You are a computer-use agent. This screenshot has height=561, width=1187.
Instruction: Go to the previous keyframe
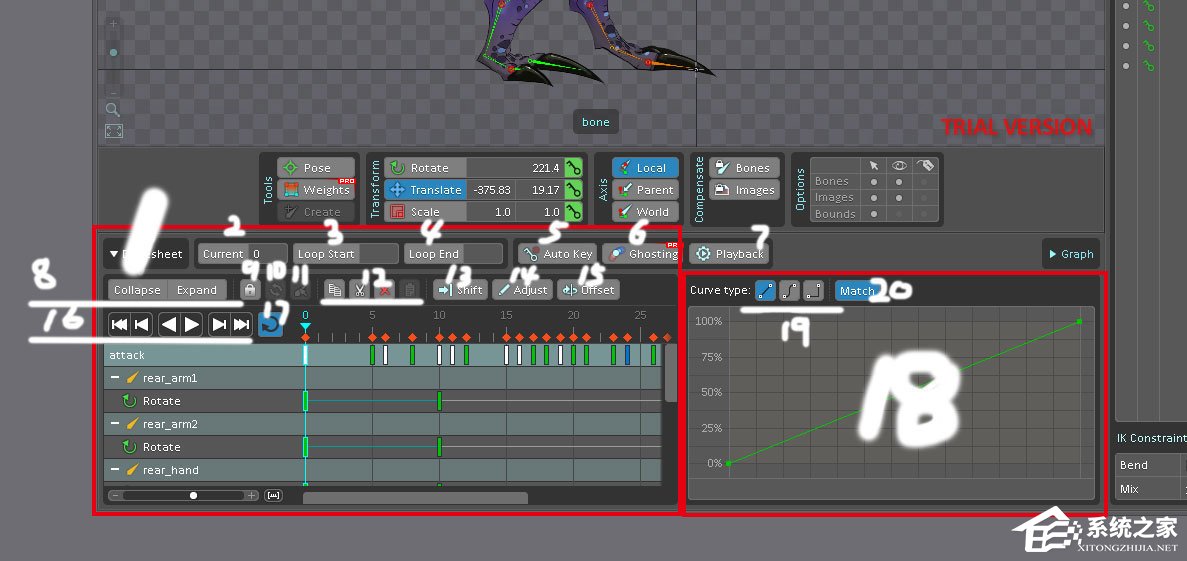tap(142, 325)
